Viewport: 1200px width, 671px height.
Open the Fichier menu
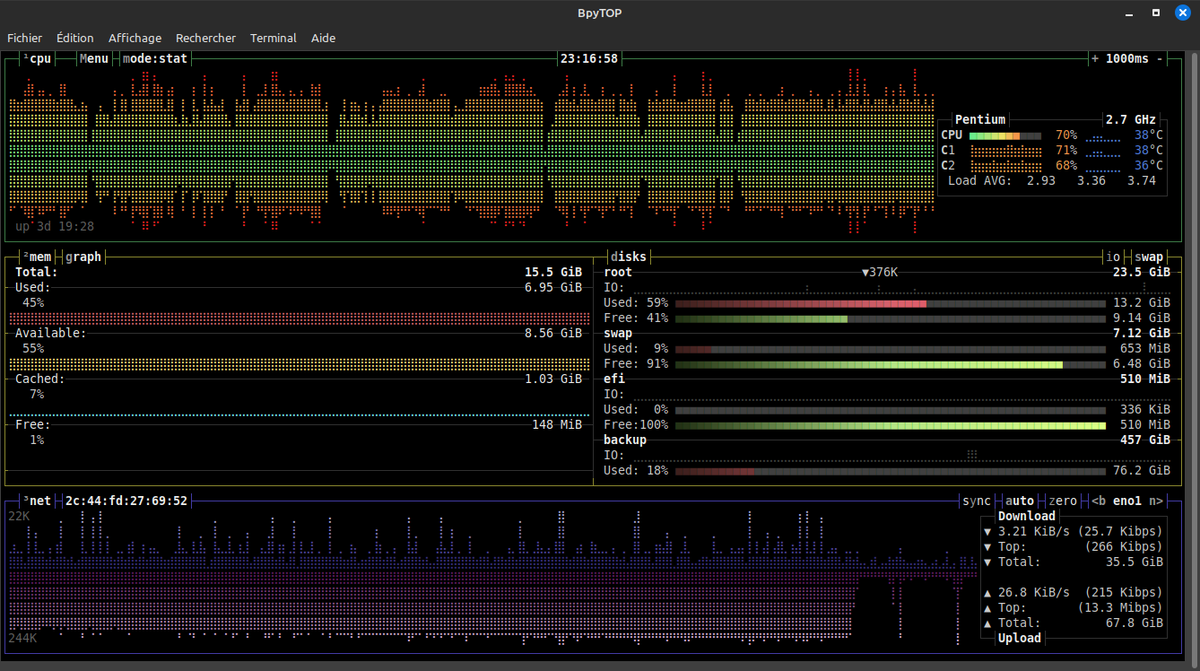pos(25,38)
